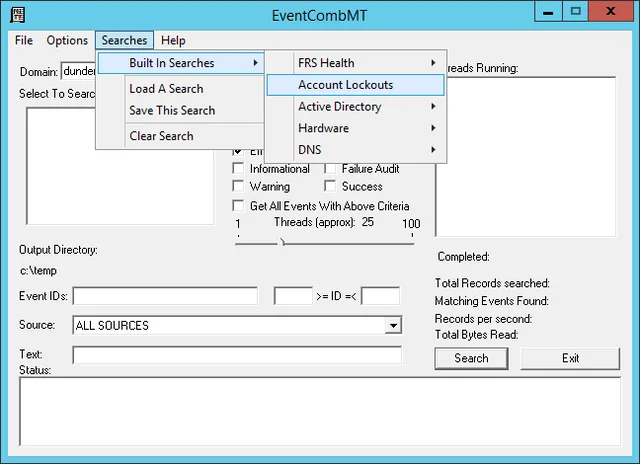Click the Domain input field
Viewport: 640px width, 464px height.
pos(79,71)
